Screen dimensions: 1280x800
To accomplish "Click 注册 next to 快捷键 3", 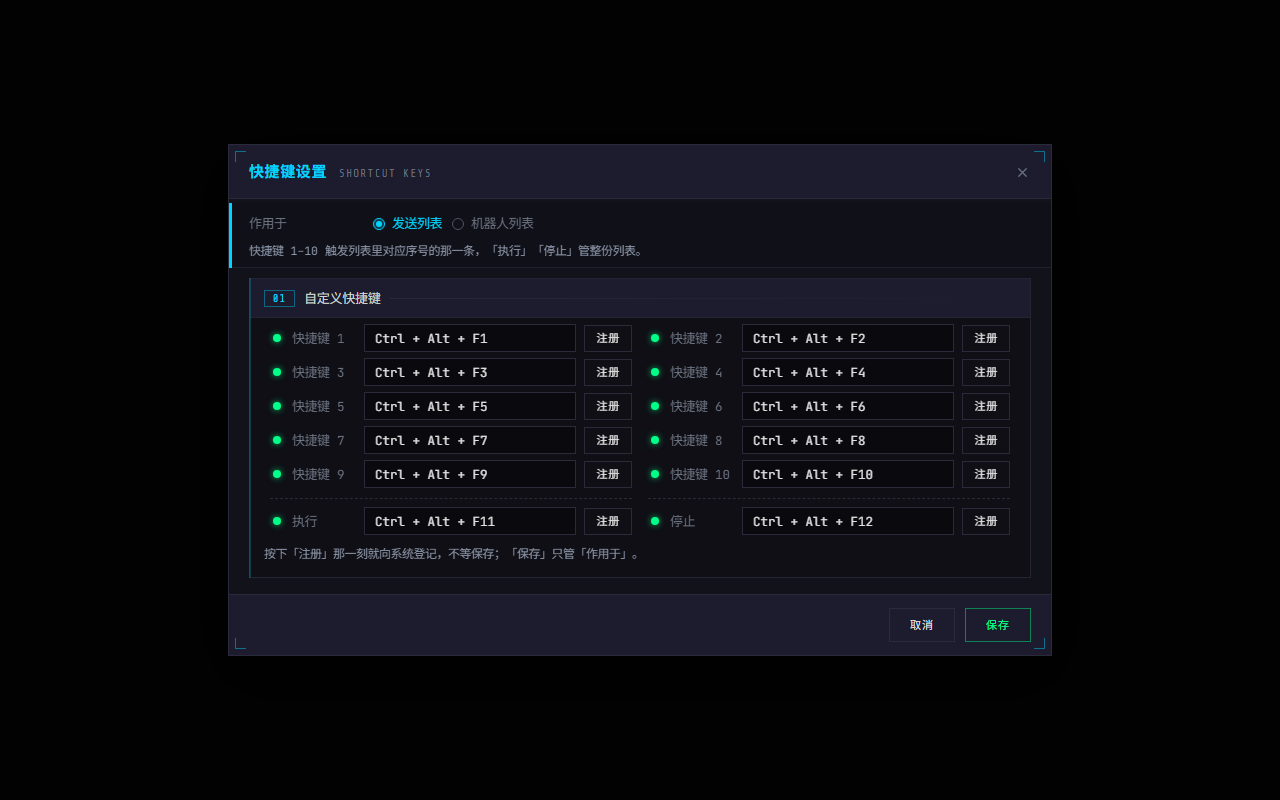I will [x=608, y=372].
